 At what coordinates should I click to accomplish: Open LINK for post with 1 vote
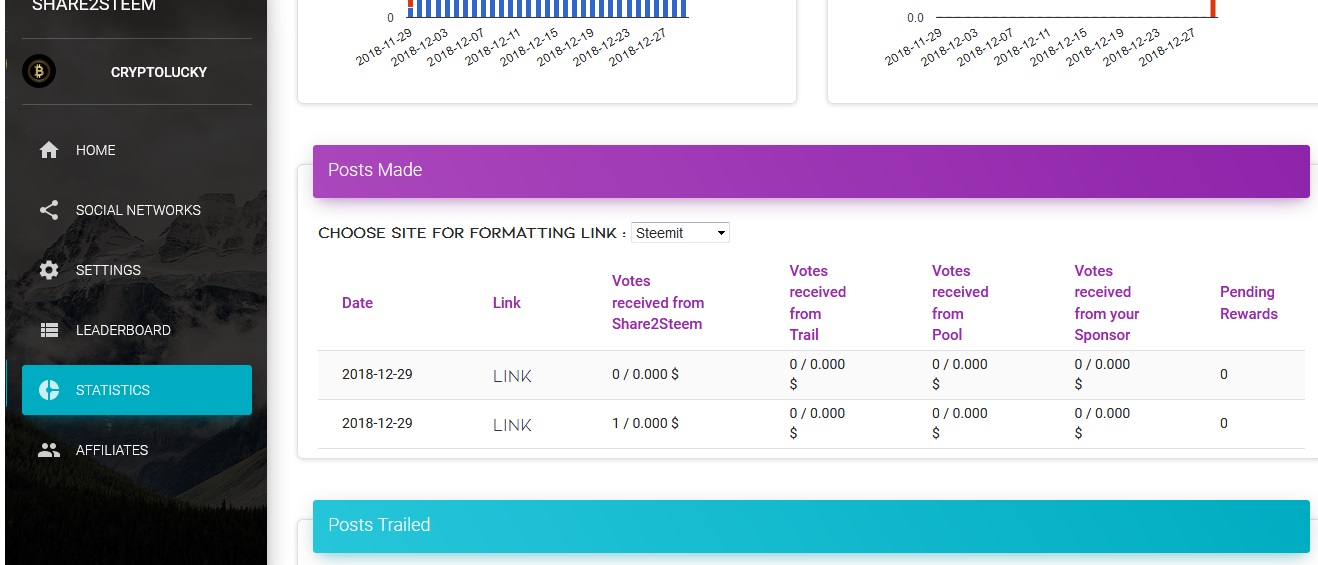pos(512,425)
